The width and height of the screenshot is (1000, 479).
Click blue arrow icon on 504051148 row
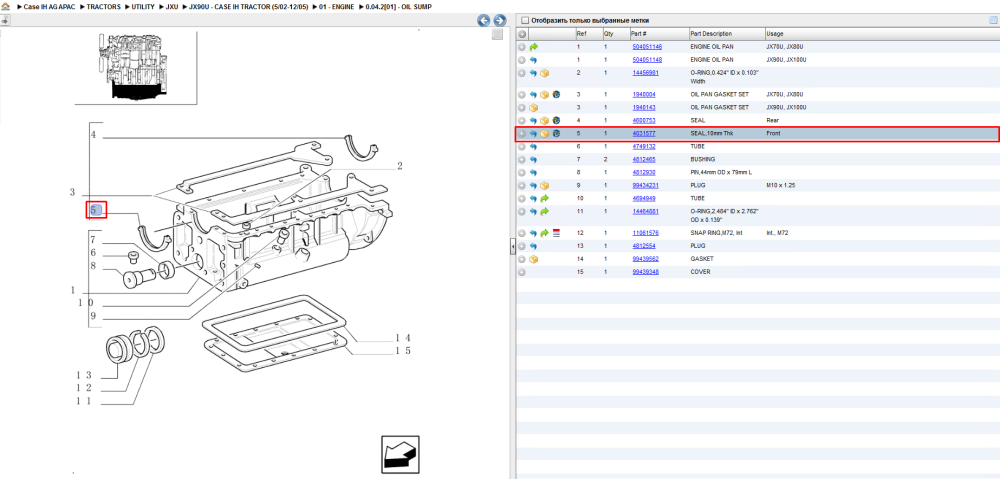coord(533,60)
